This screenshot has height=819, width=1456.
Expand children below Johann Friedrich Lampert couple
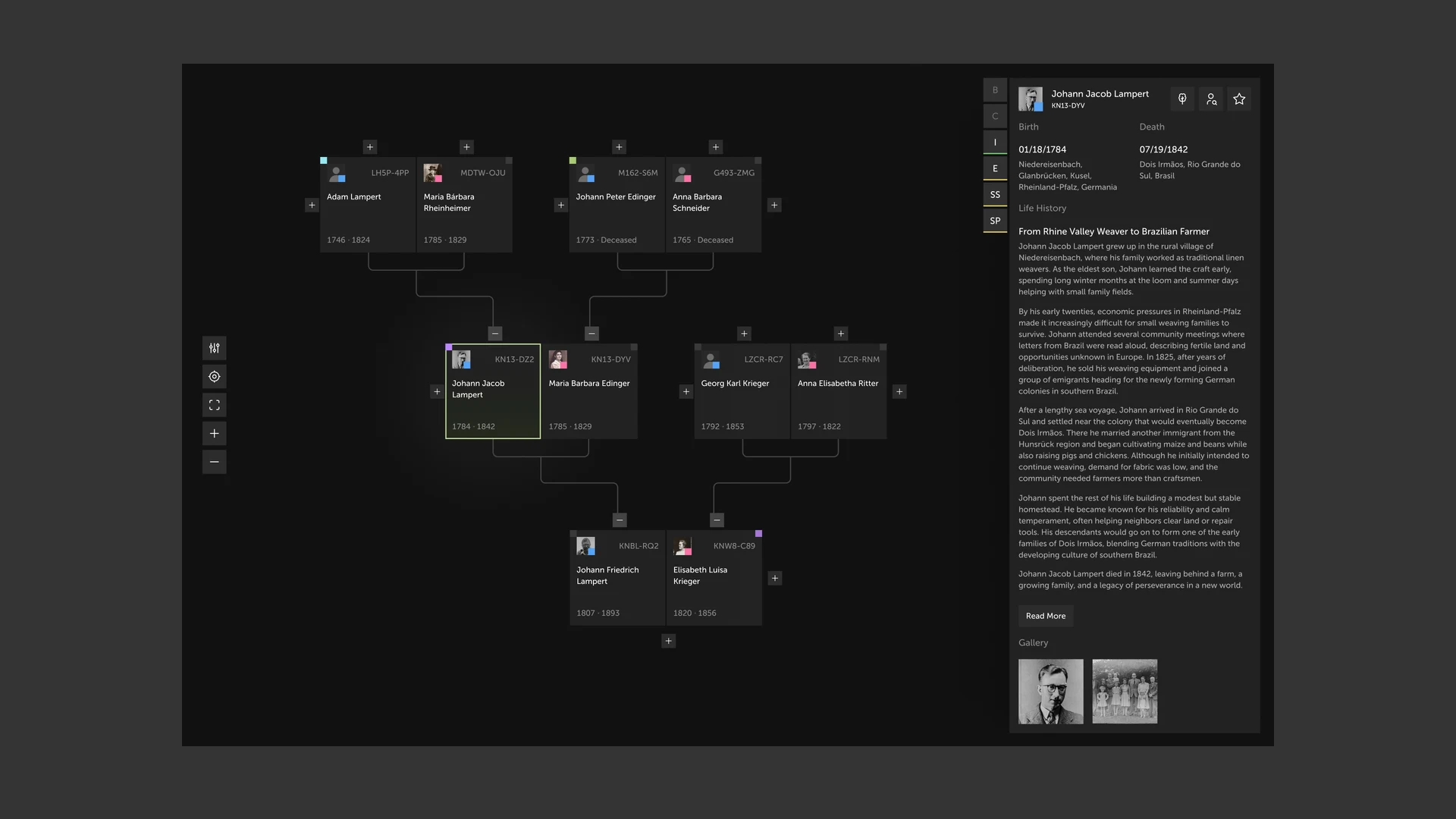[668, 641]
